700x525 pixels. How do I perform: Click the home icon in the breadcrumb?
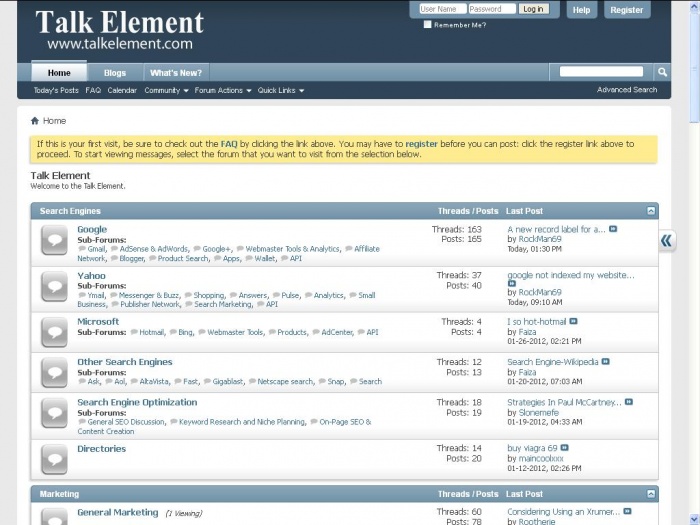tap(35, 121)
